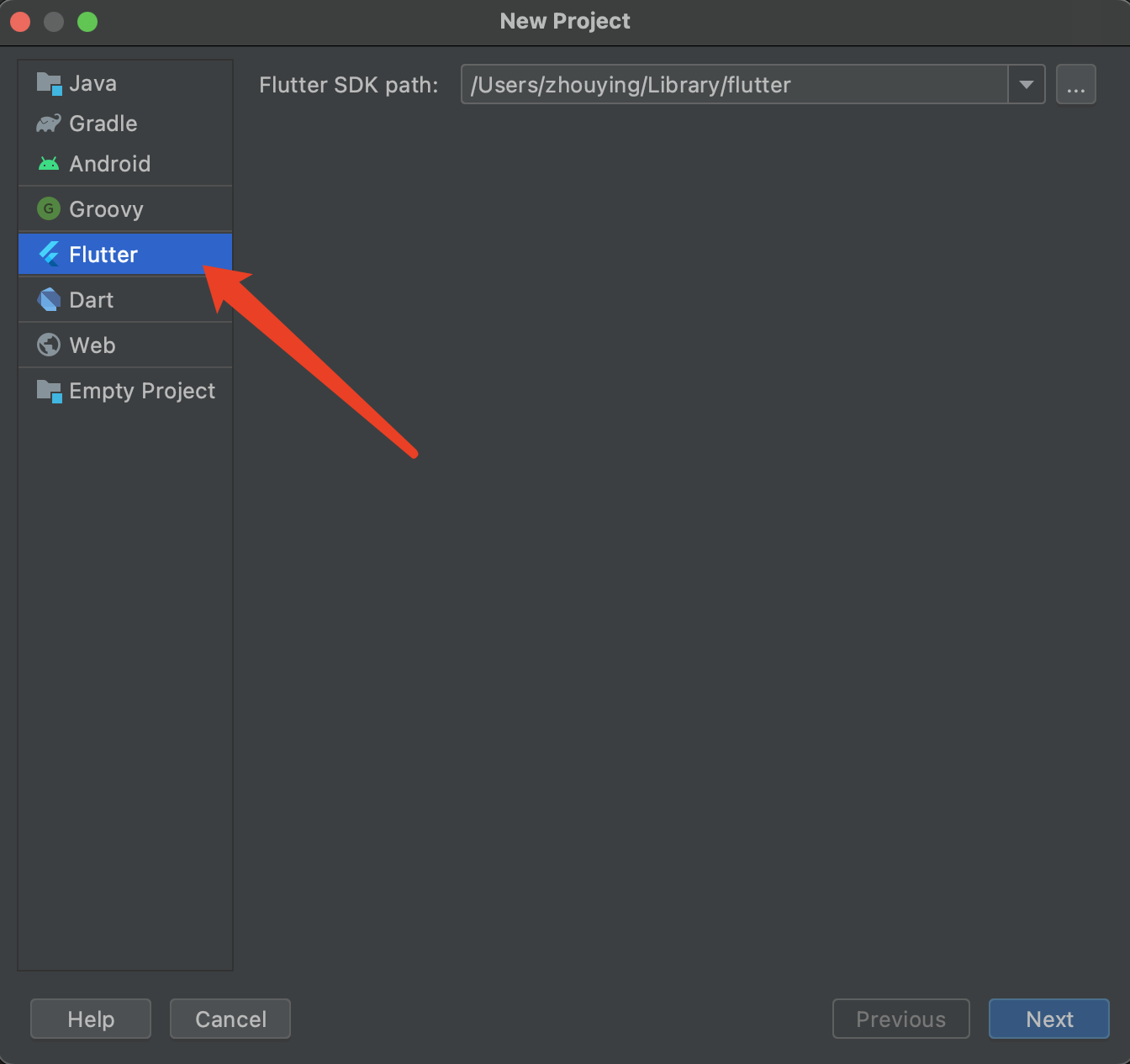
Task: Click the Previous button
Action: [x=901, y=1019]
